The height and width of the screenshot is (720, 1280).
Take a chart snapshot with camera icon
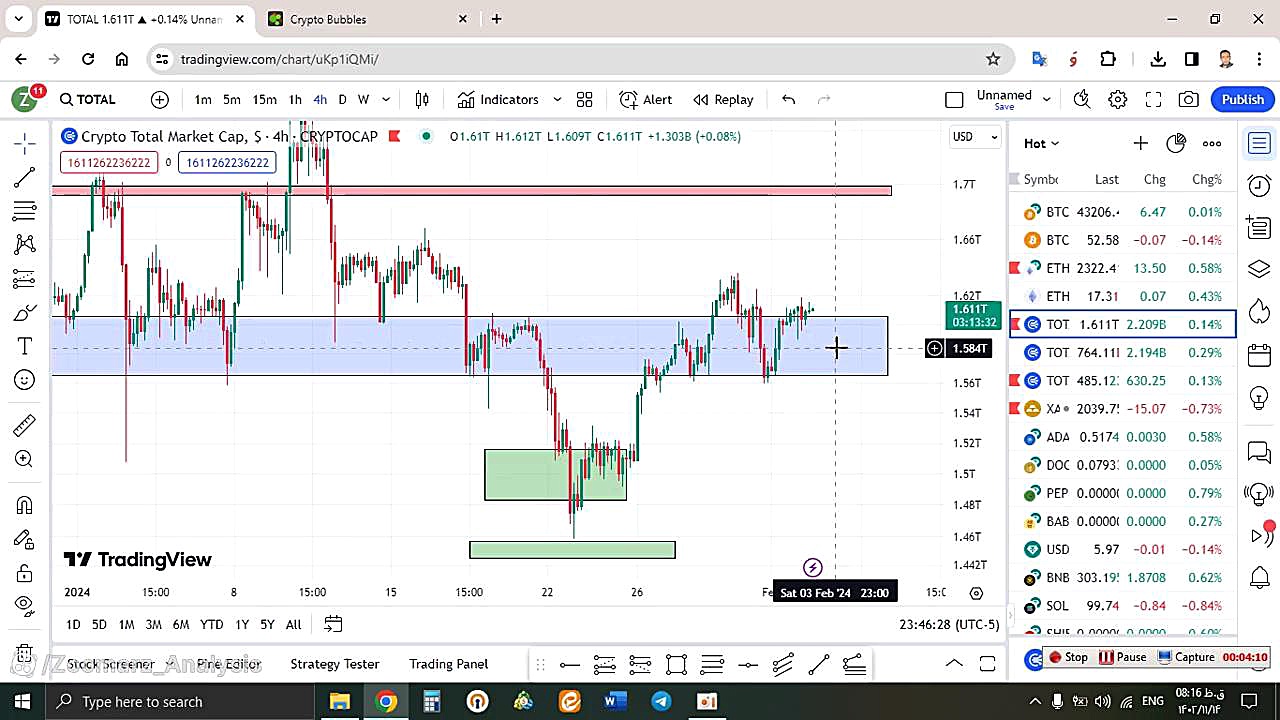(1188, 99)
